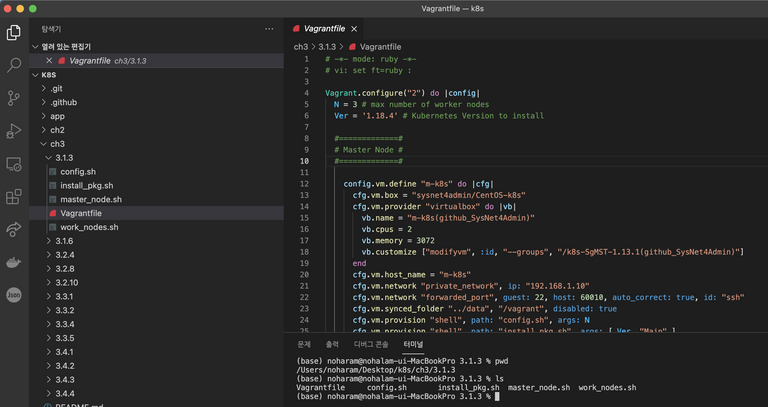768x407 pixels.
Task: Place cursor on 'N = 3' code line
Action: [411, 104]
